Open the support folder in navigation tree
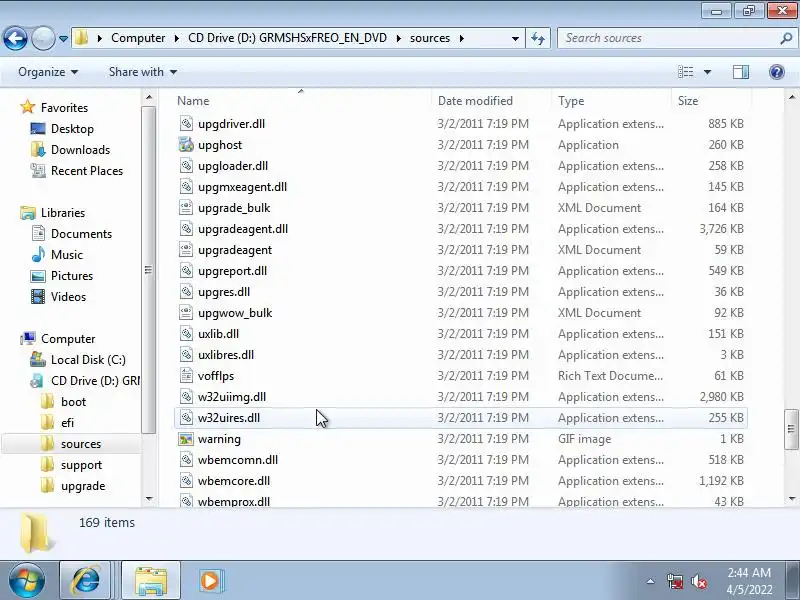800x600 pixels. coord(81,465)
